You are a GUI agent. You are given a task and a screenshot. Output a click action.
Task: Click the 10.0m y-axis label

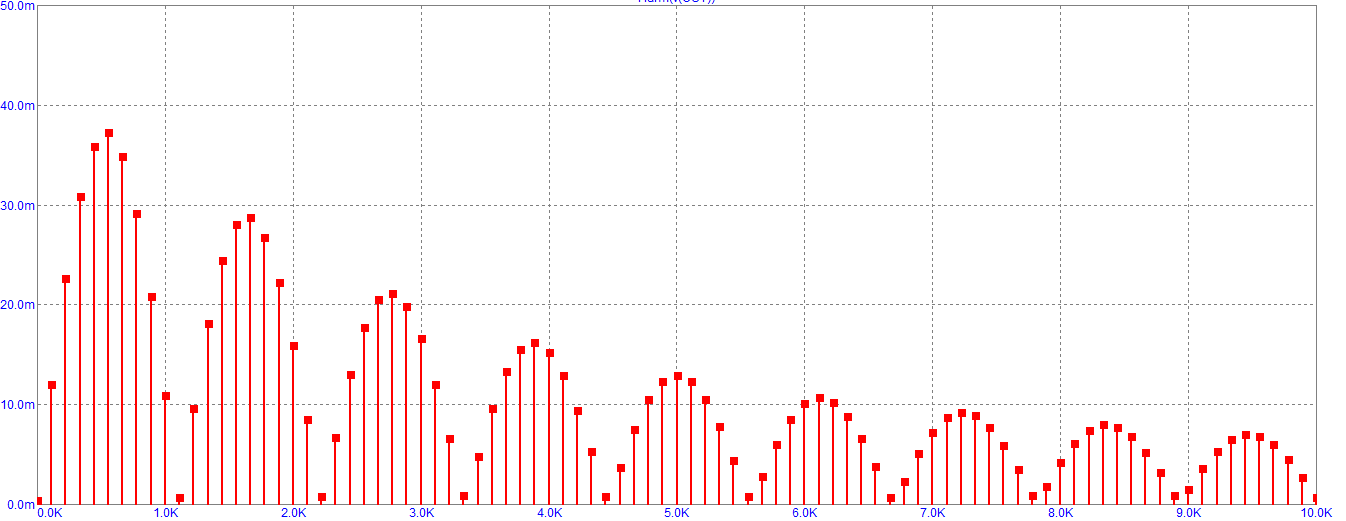point(19,404)
